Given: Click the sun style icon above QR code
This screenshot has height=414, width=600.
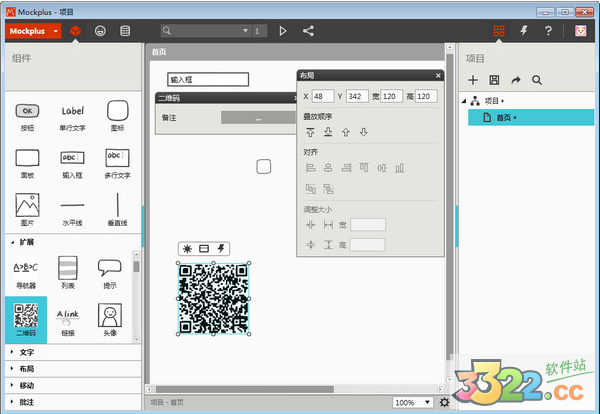Looking at the screenshot, I should (188, 249).
